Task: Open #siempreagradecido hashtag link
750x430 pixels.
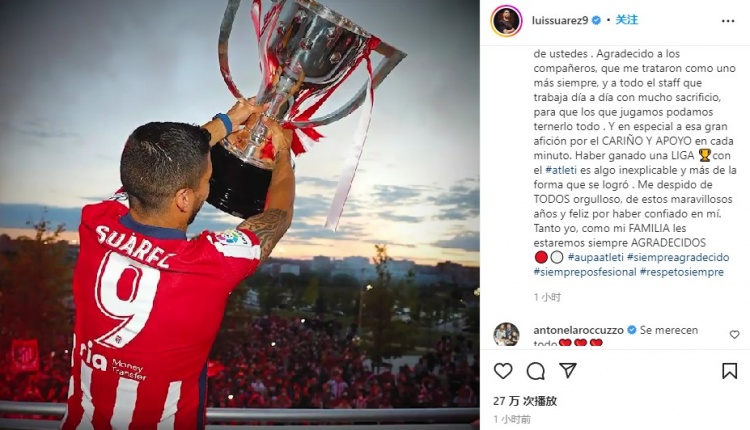Action: [x=678, y=257]
